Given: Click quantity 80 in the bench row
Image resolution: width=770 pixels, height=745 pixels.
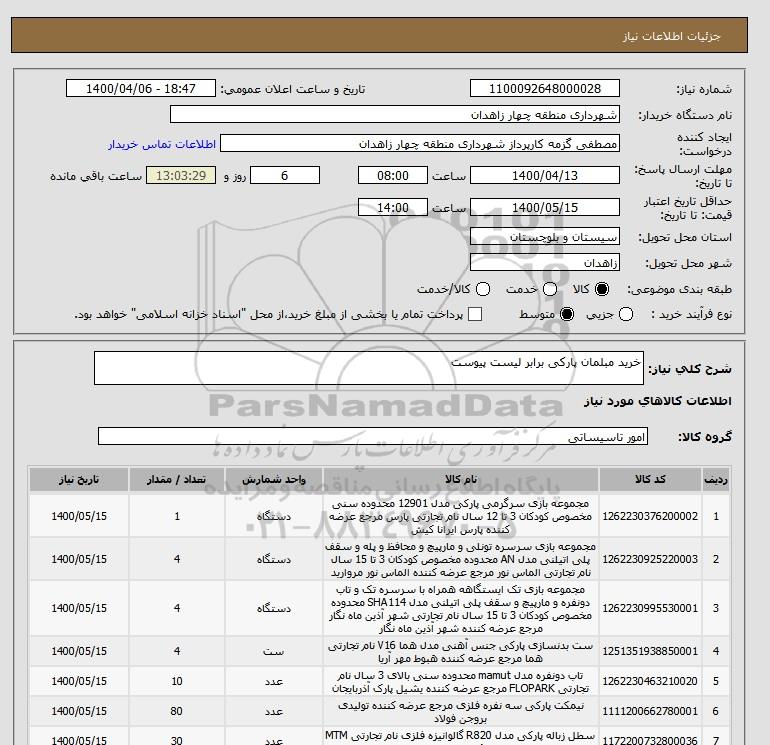Looking at the screenshot, I should pos(177,711).
